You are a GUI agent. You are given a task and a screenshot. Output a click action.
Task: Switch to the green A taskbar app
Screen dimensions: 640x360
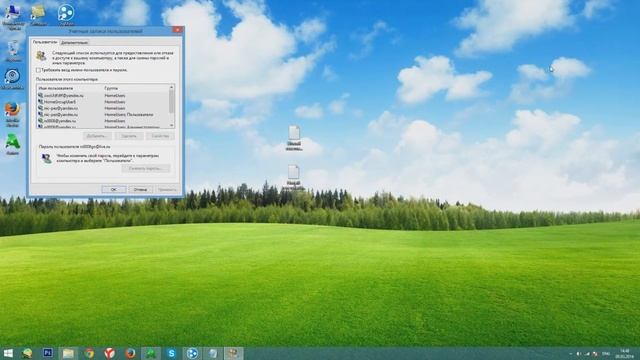pyautogui.click(x=151, y=353)
